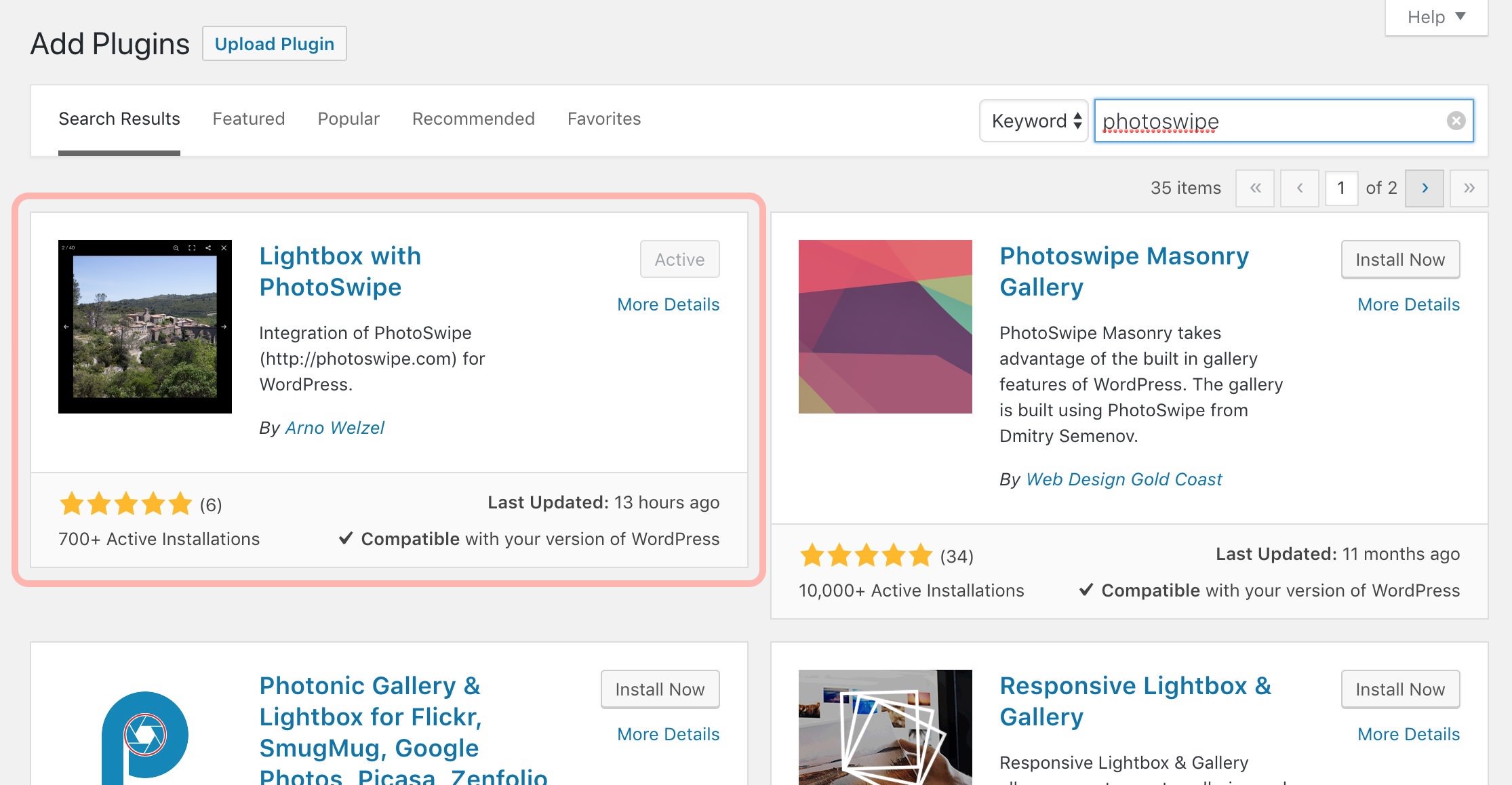Click the star rating of Photoswipe Masonry Gallery

867,555
